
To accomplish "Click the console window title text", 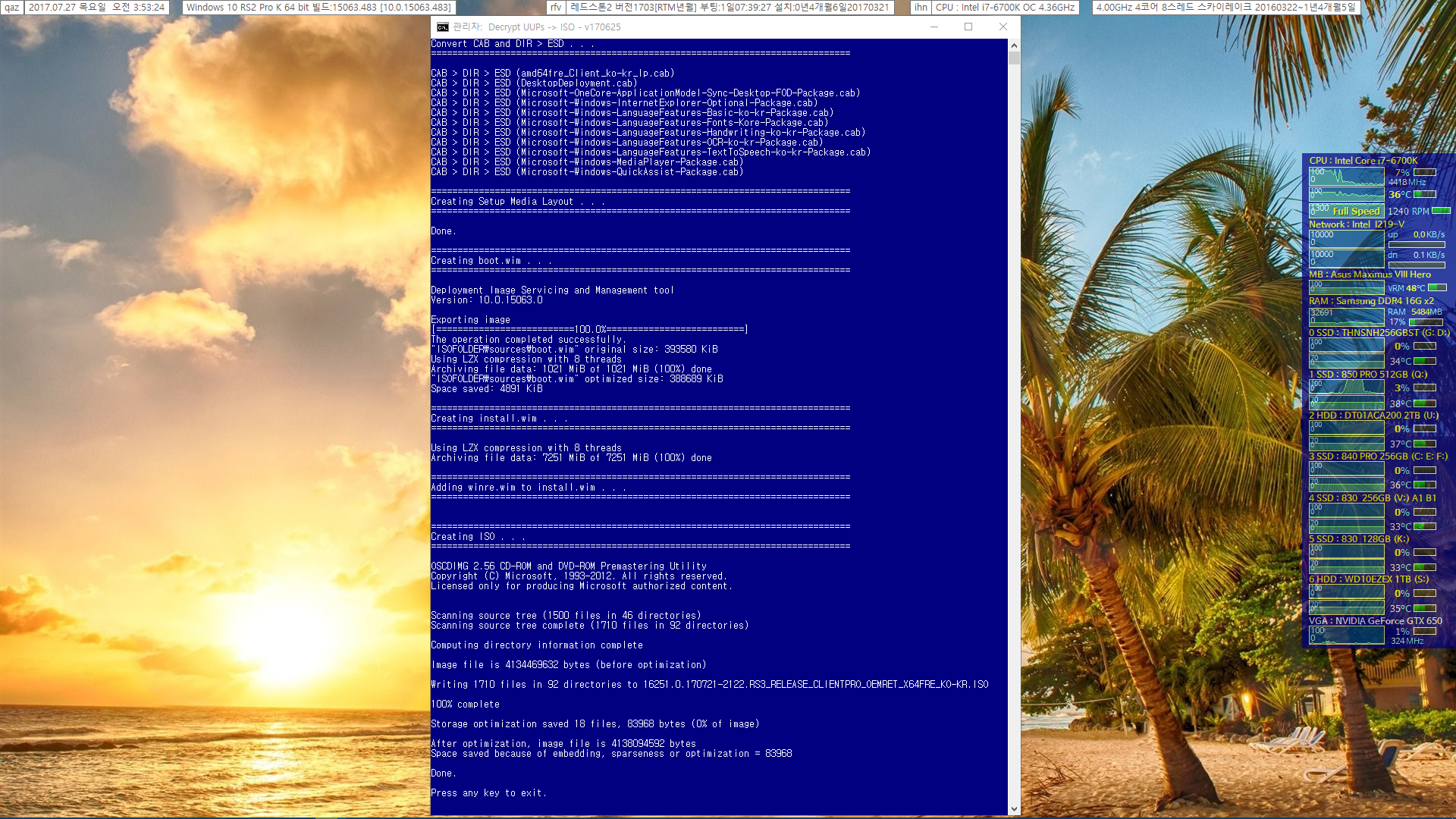I will click(537, 27).
